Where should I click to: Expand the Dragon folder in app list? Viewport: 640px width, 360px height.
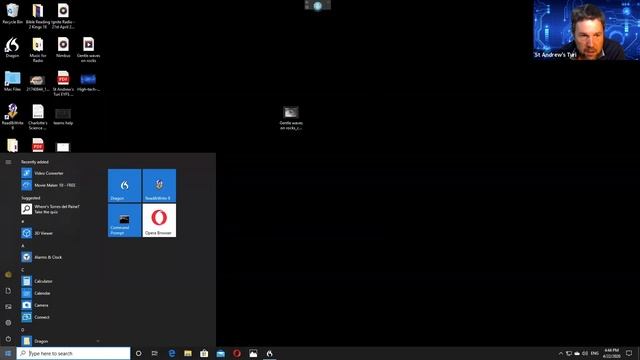coord(60,341)
